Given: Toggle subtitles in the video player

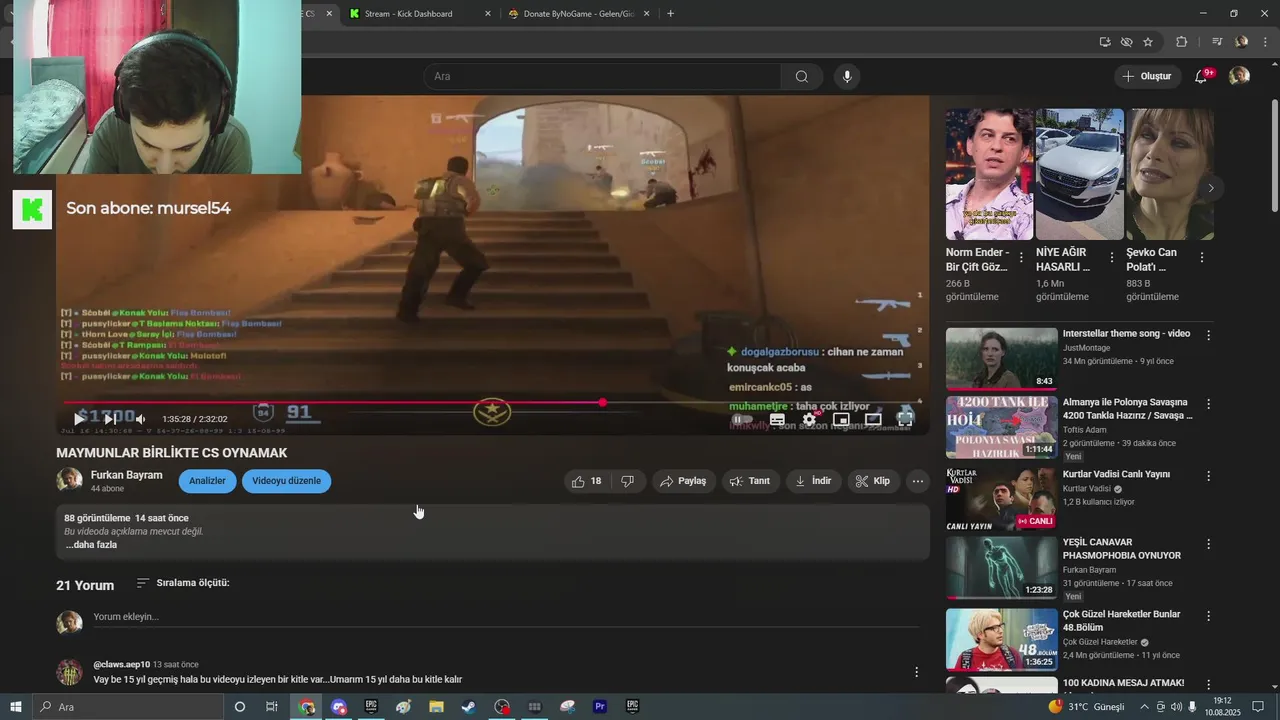Looking at the screenshot, I should point(777,419).
